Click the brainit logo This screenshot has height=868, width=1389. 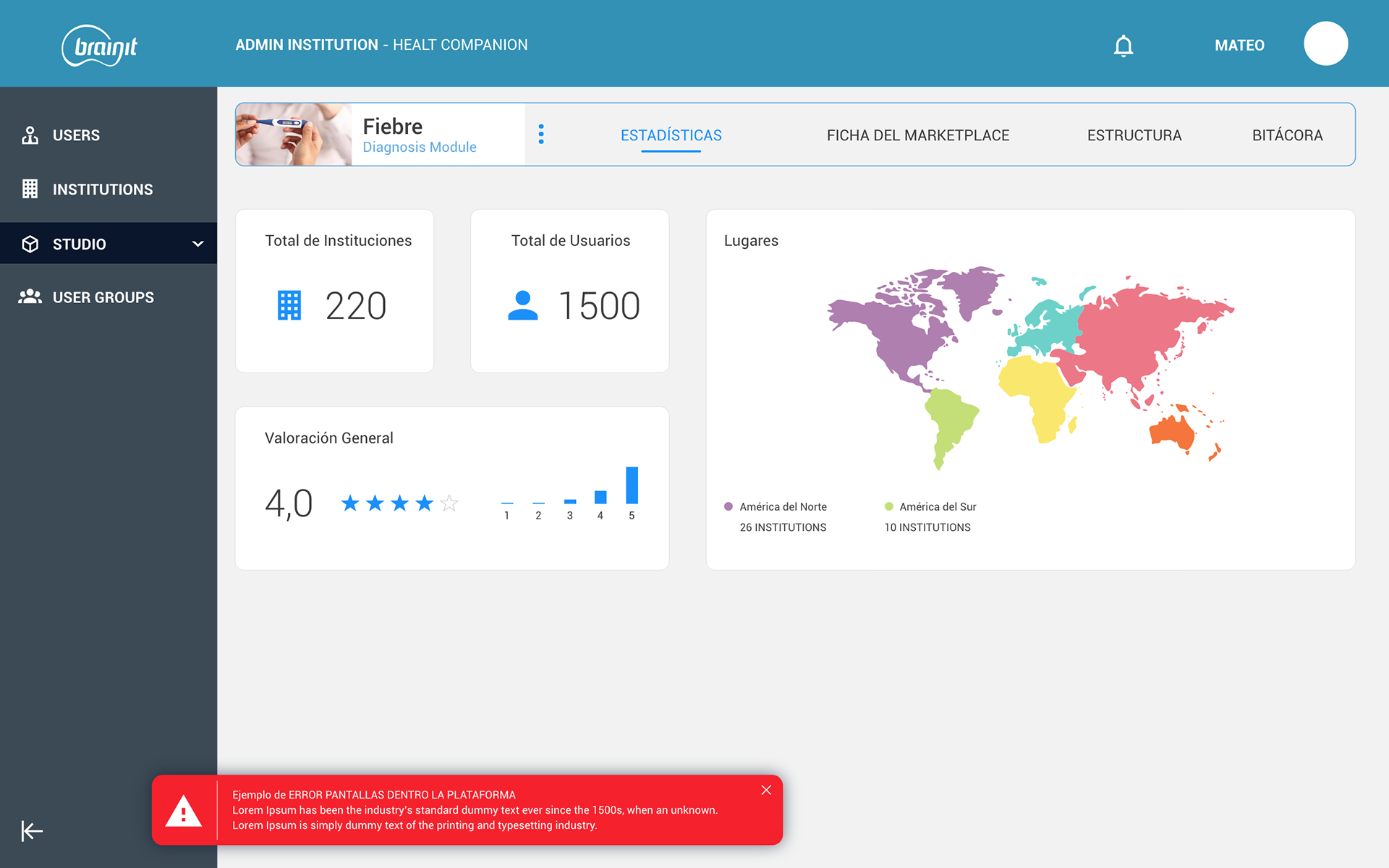click(x=101, y=46)
